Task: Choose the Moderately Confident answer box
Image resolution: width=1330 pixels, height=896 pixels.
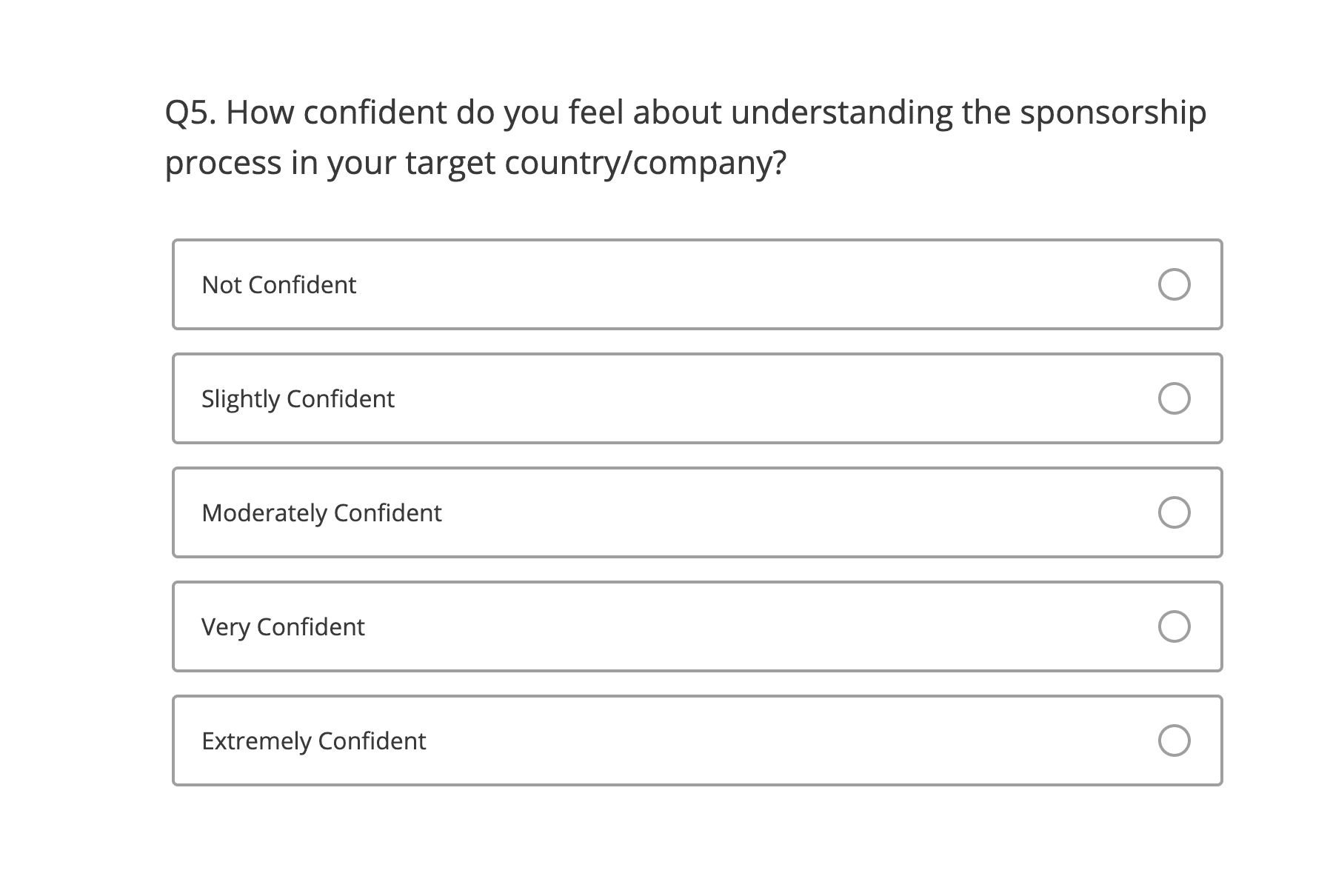Action: (x=697, y=512)
